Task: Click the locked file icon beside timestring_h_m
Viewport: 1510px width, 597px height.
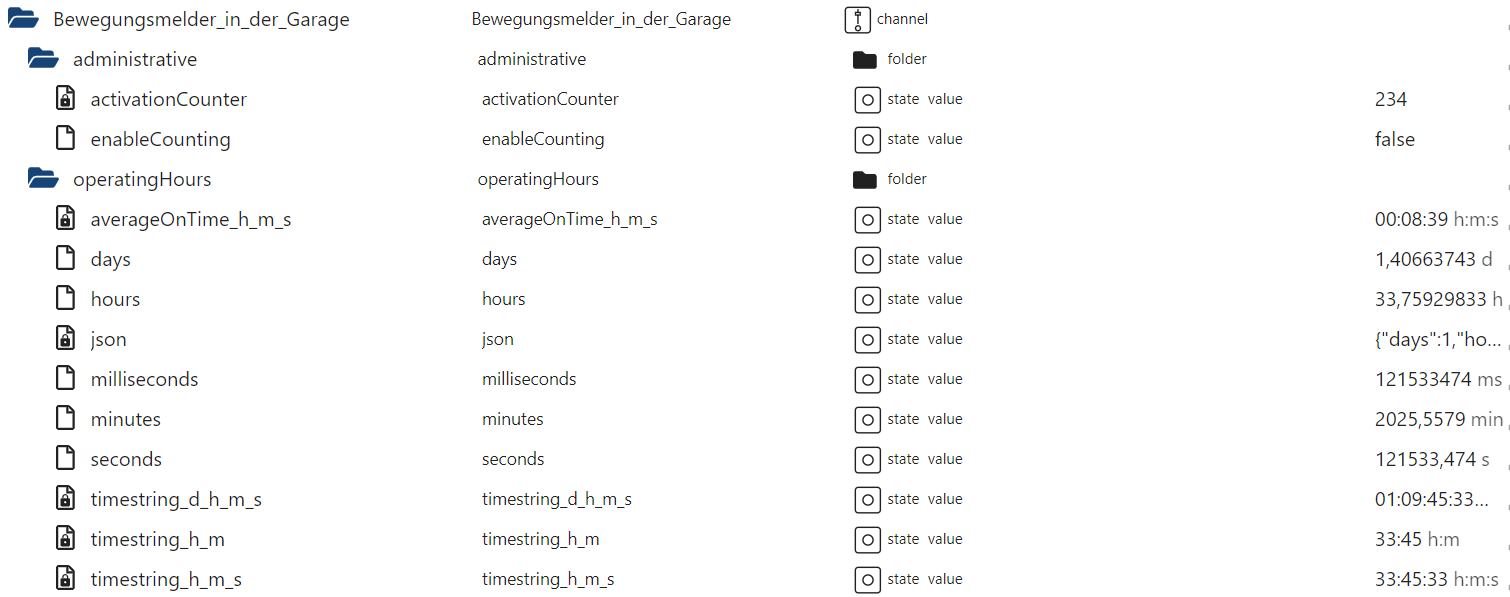Action: (x=65, y=539)
